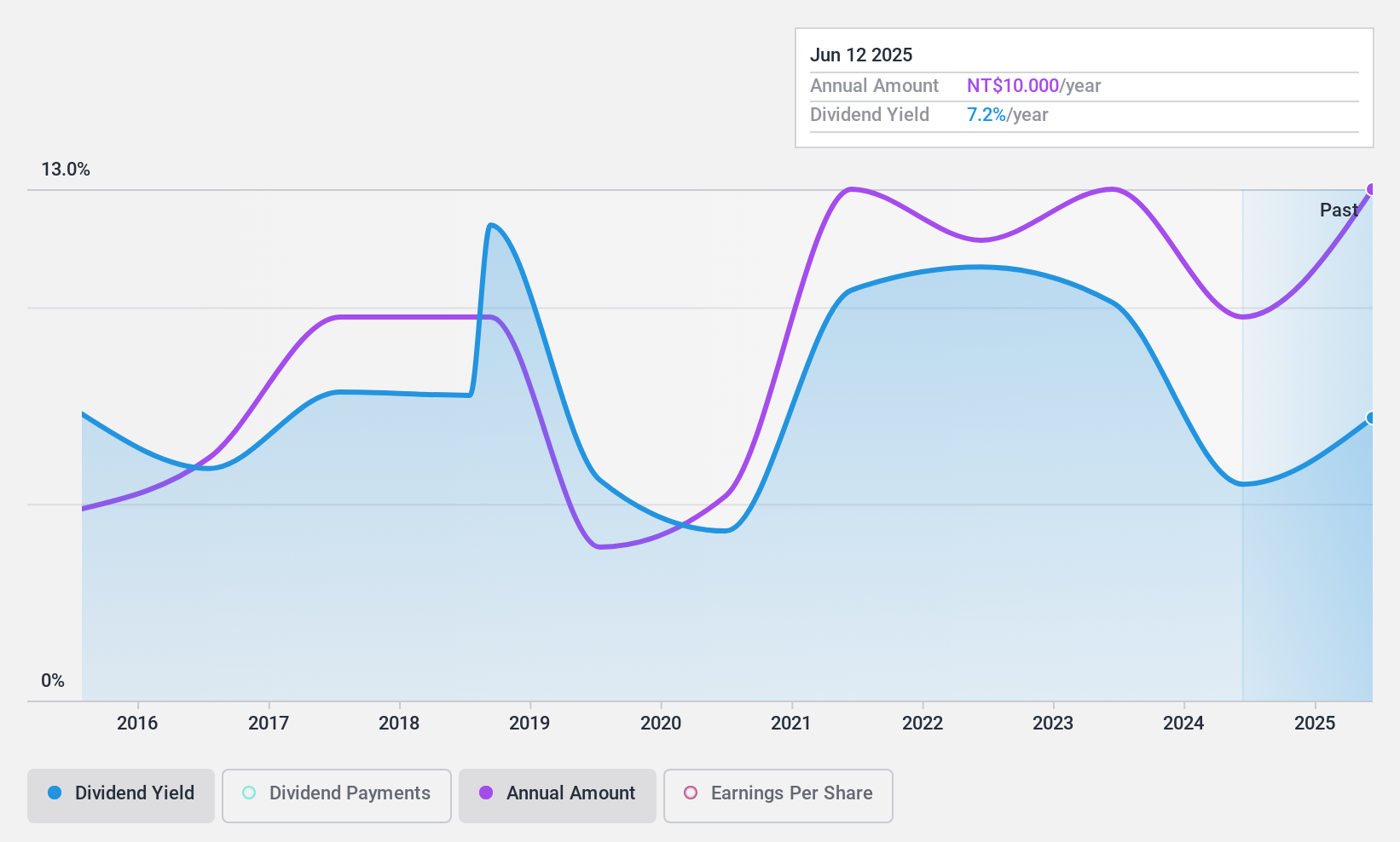Toggle the Earnings Per Share series
Screen dimensions: 1400x842
(x=778, y=796)
